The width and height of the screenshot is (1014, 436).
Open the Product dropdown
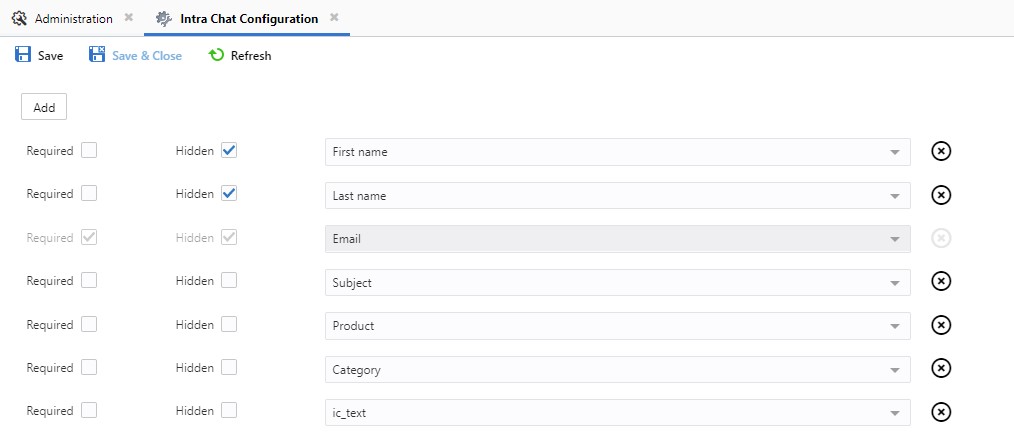618,326
